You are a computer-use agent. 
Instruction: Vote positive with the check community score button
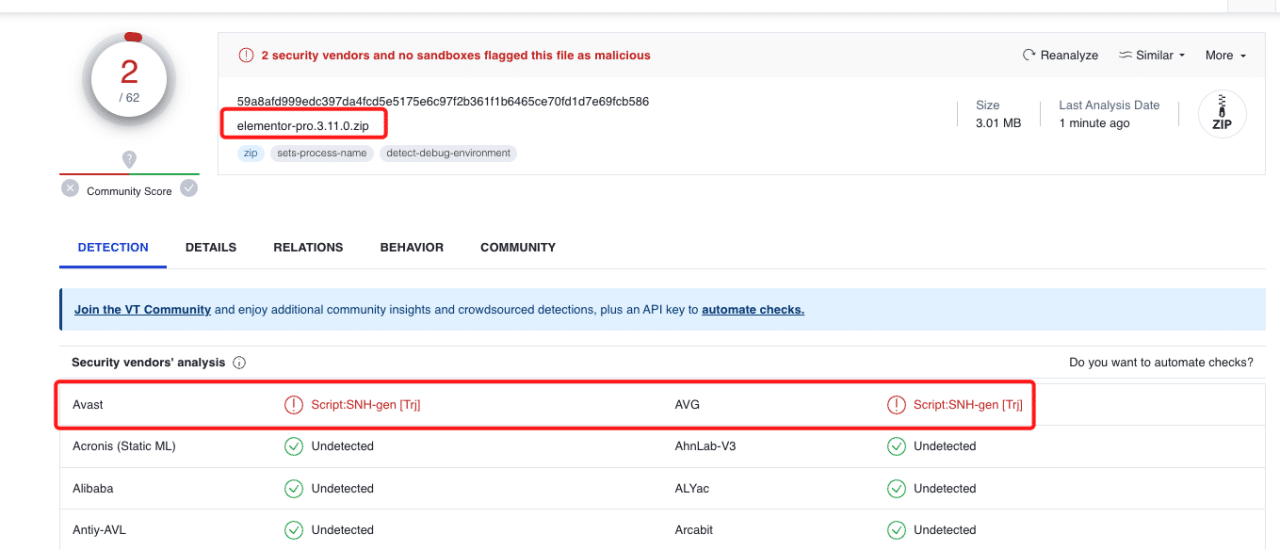pos(189,188)
